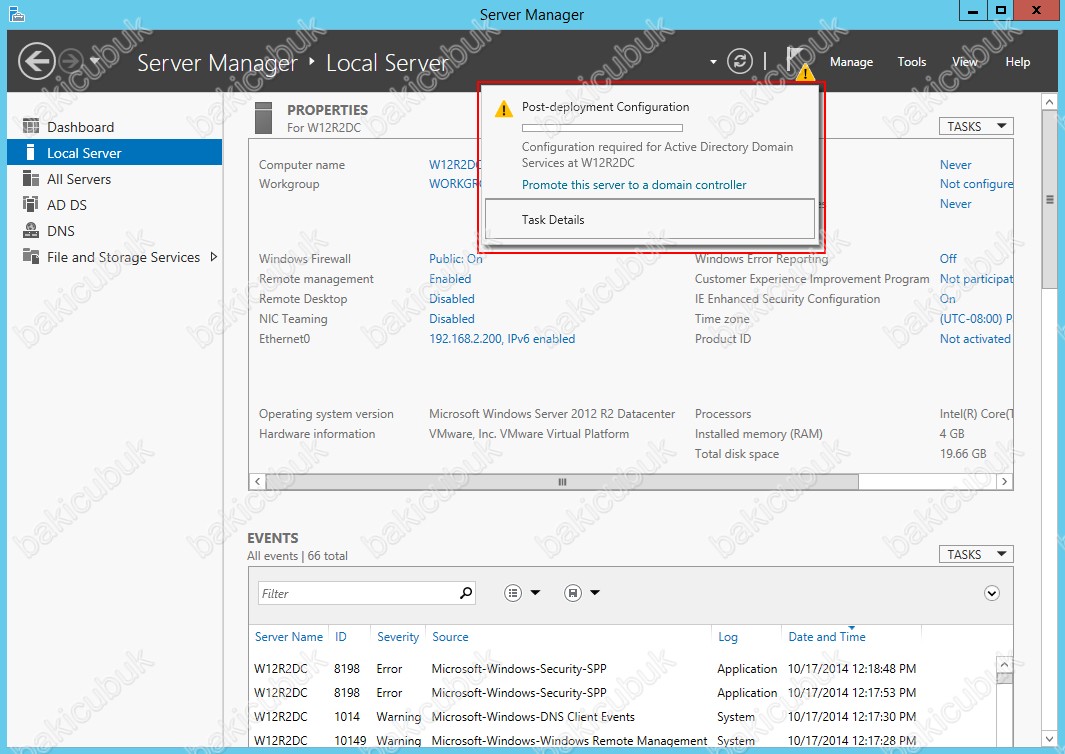Select AD DS in the navigation pane
Viewport: 1065px width, 754px height.
tap(114, 204)
